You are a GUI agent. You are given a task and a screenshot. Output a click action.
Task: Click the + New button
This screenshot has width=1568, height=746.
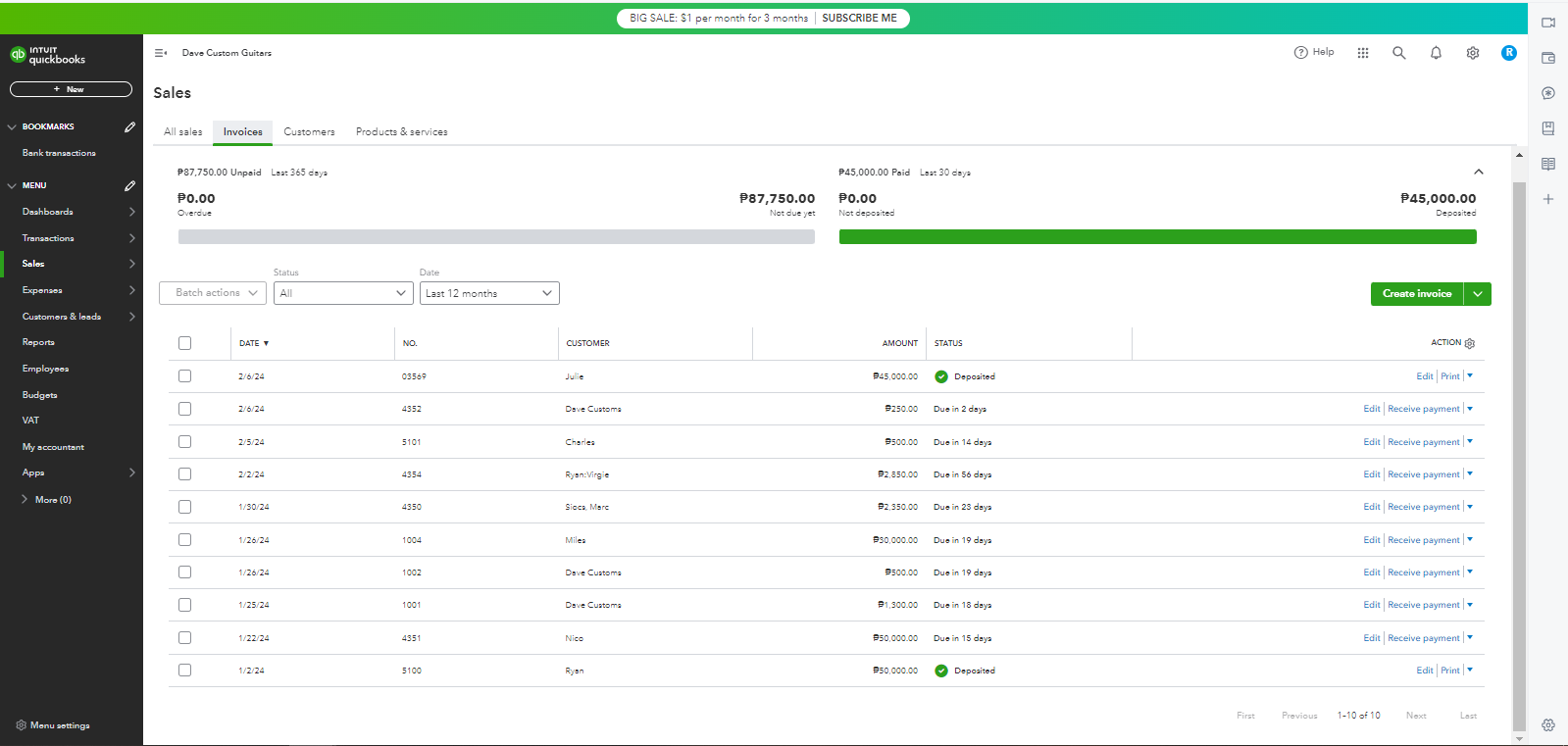point(71,89)
